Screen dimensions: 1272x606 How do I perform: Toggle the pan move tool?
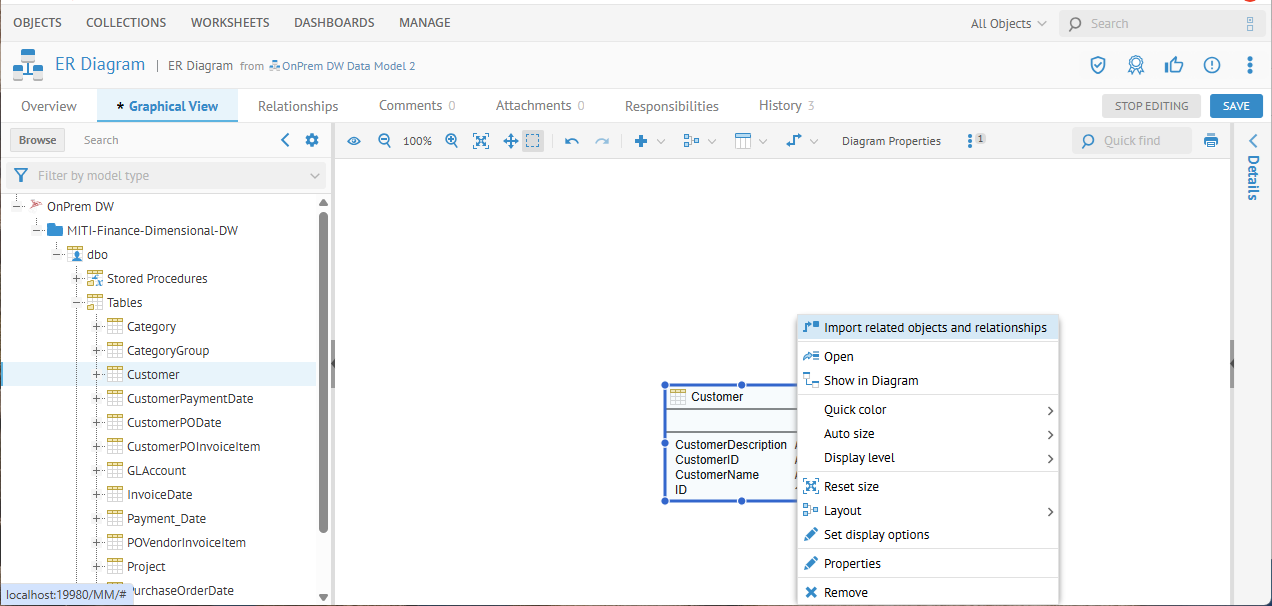click(x=510, y=141)
